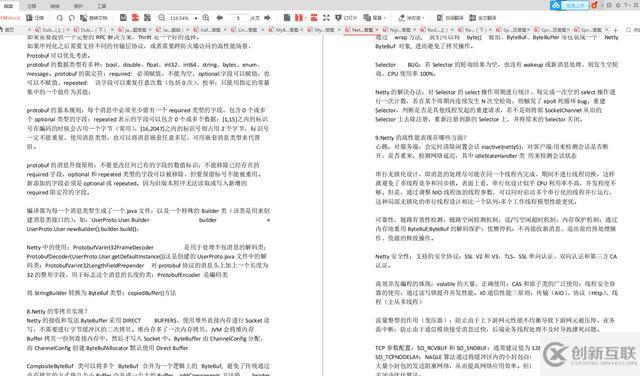Screen dimensions: 640x376
Task: Start 幻灯片 slideshow mode
Action: (346, 18)
